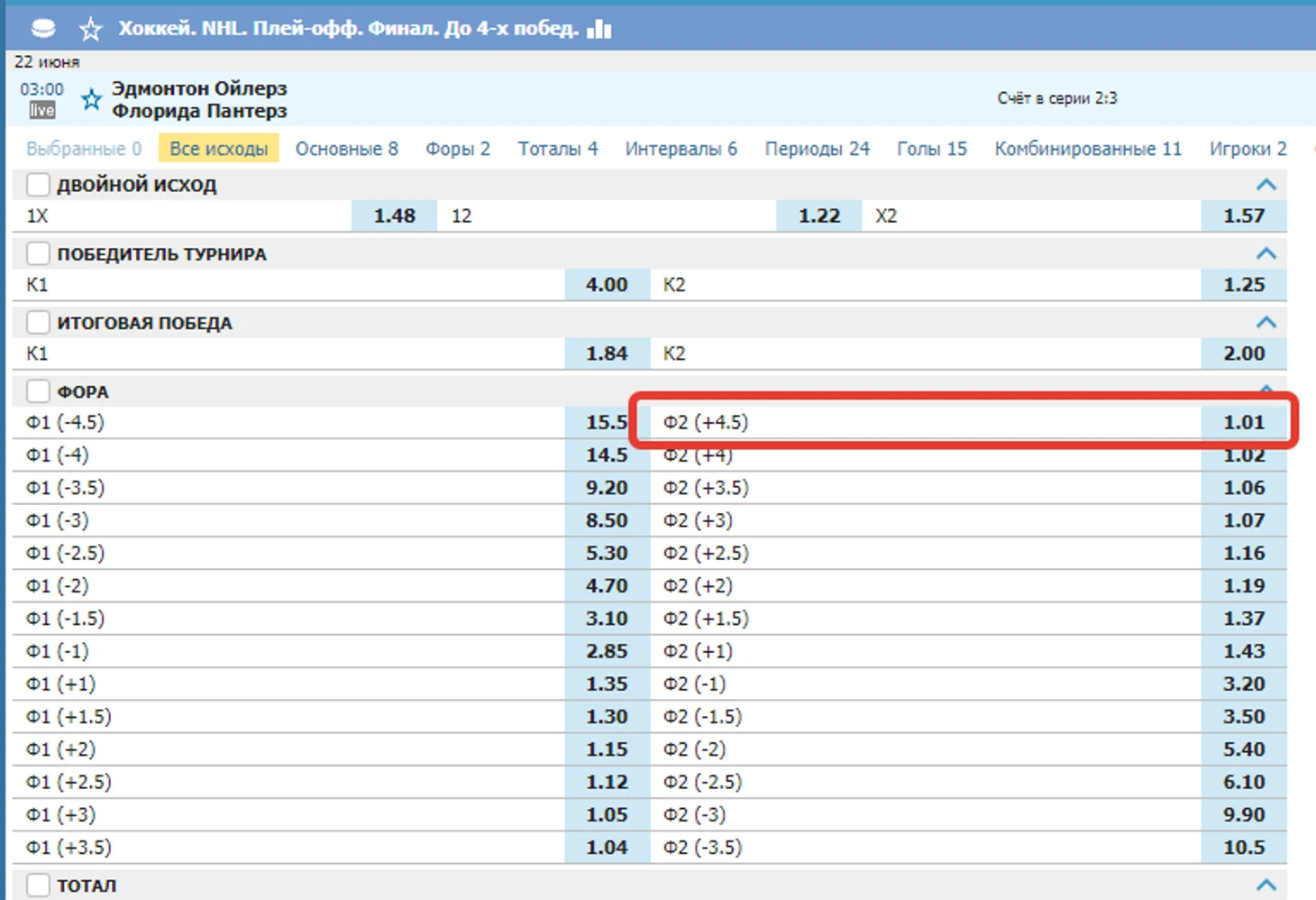This screenshot has height=900, width=1316.
Task: Select Ф2 (-3) odds 9.90
Action: click(x=1244, y=815)
